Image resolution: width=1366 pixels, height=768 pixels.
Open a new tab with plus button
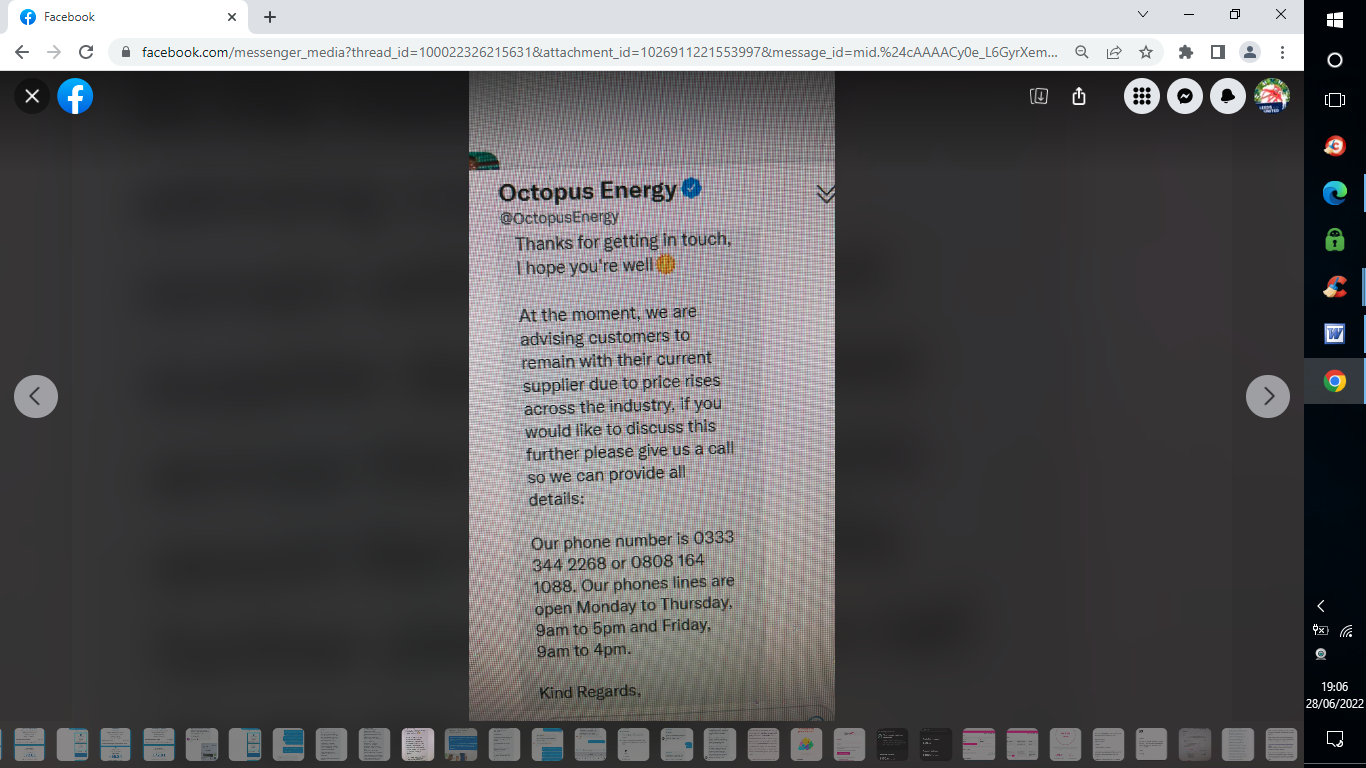click(270, 17)
